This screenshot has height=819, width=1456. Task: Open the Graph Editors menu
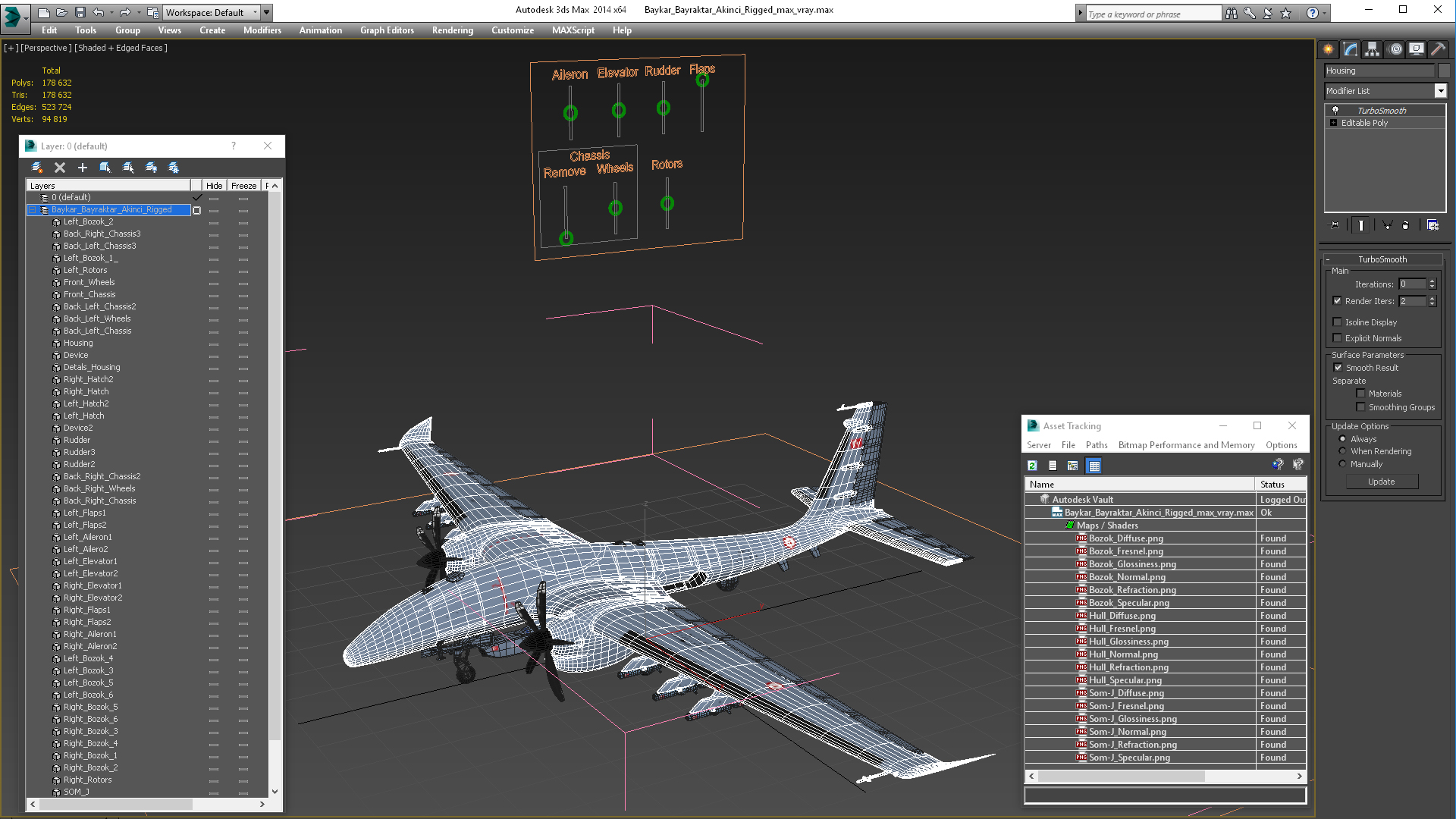[387, 30]
